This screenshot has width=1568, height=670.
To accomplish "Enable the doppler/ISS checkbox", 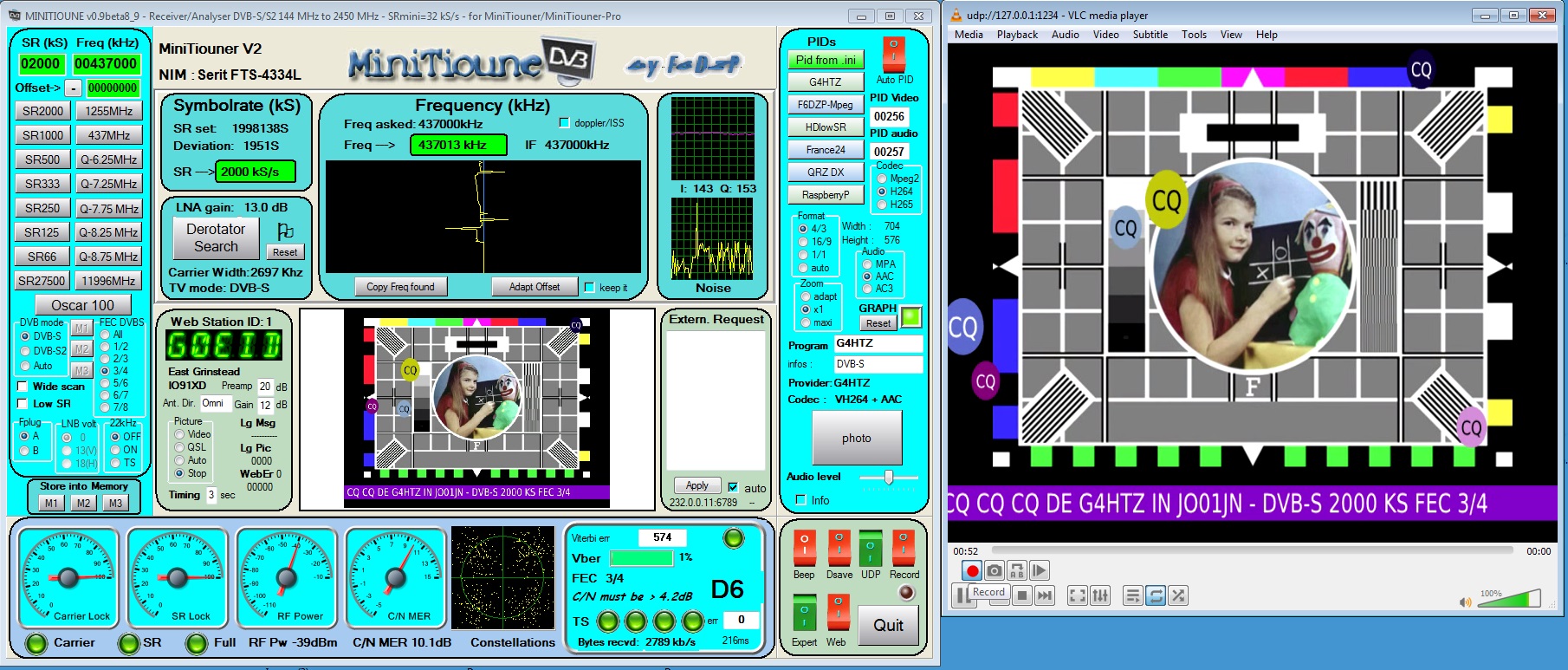I will point(565,123).
